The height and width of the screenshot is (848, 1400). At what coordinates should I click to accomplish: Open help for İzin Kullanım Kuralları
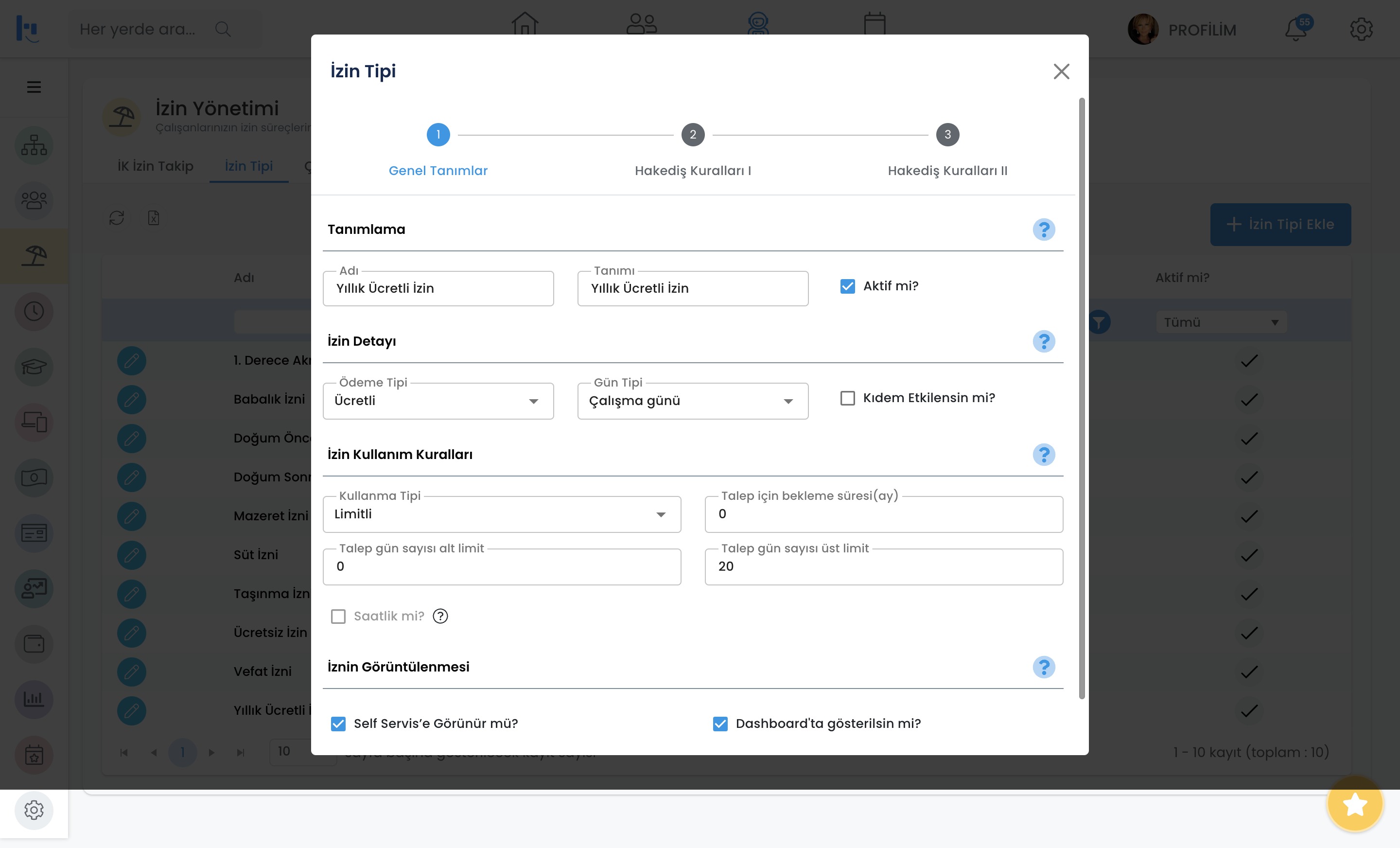pyautogui.click(x=1043, y=455)
